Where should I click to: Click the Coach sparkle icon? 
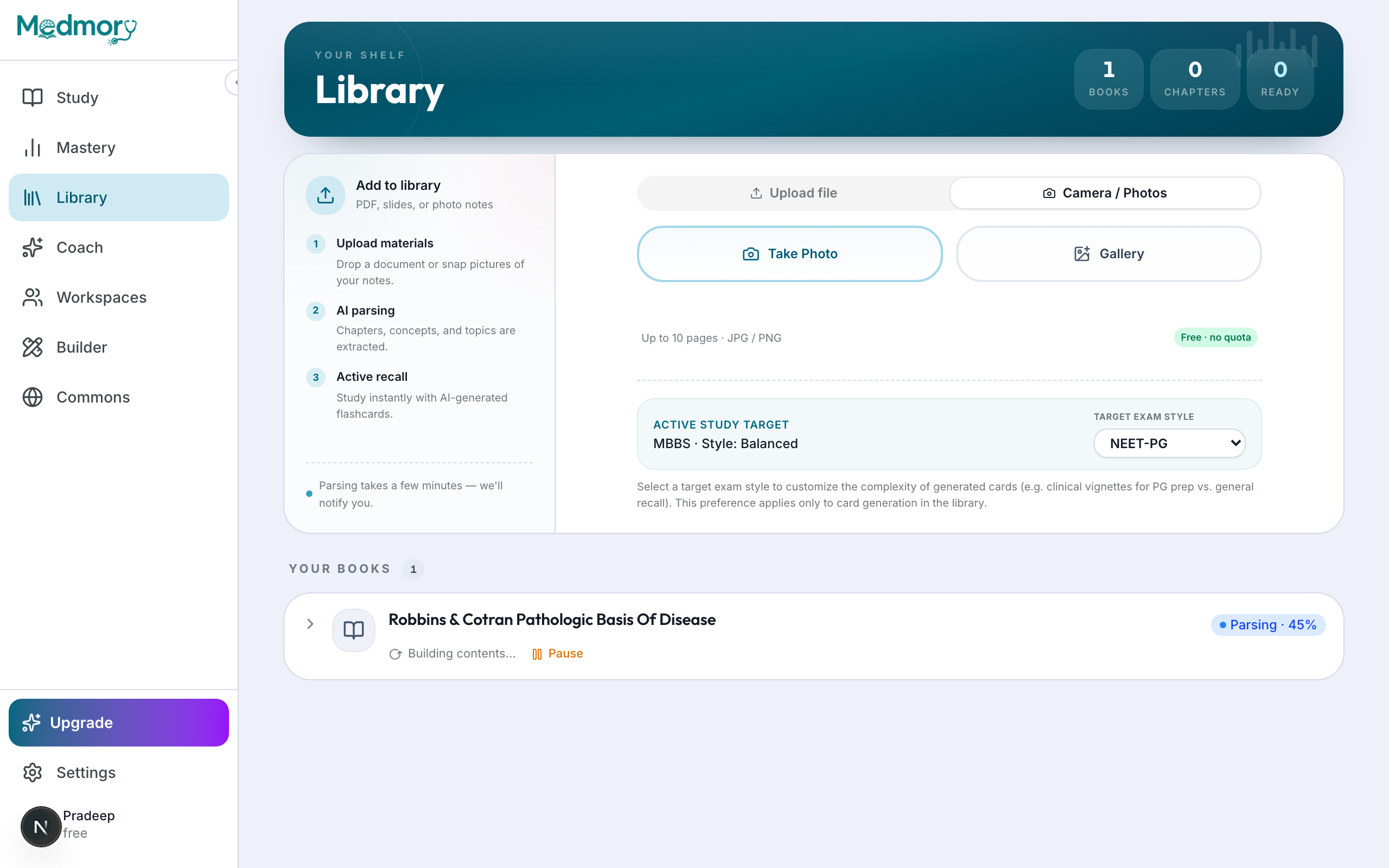point(33,247)
